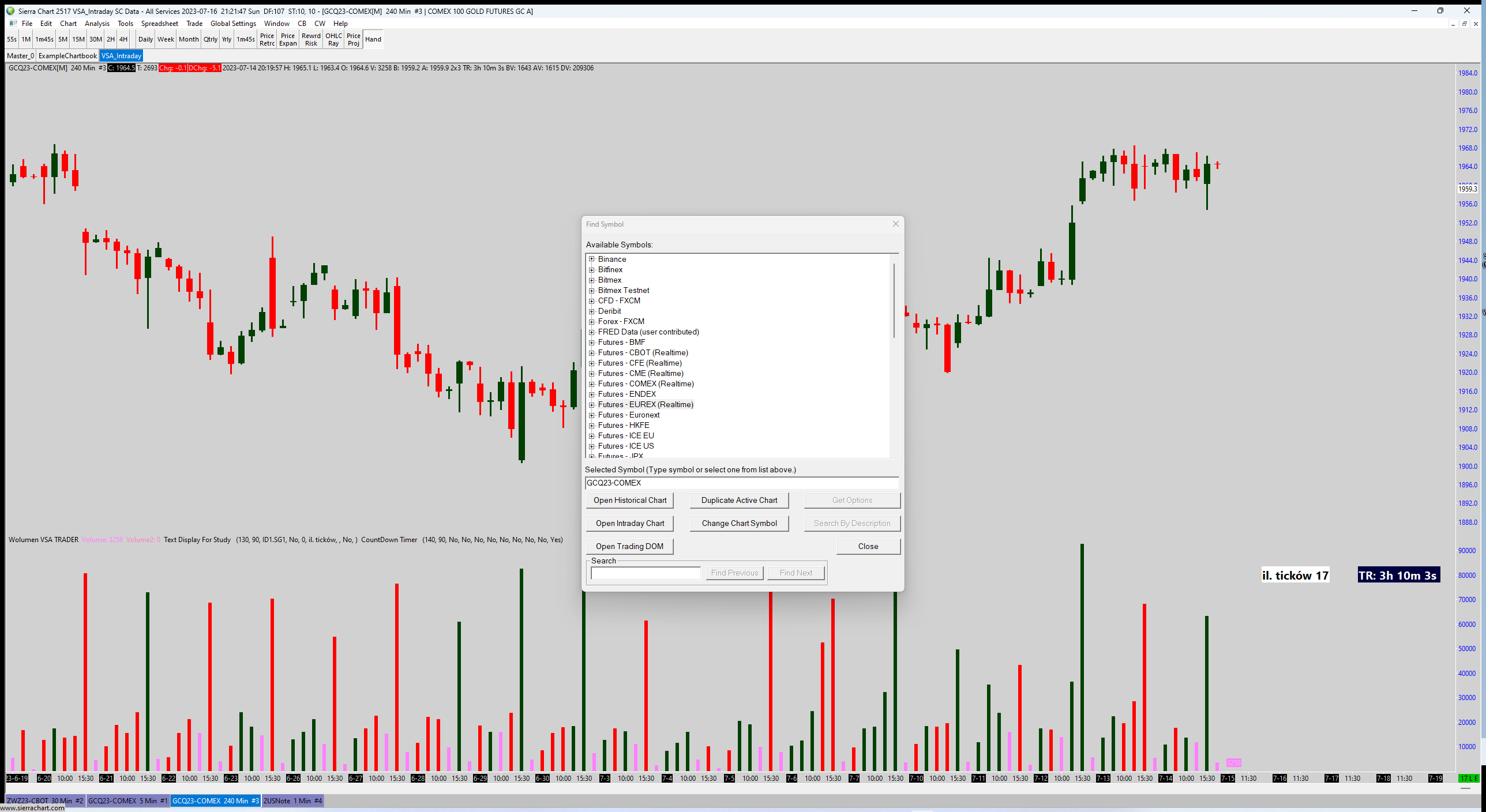Select Futures - EUREX (Realtime) entry
Screen dimensions: 1486x812
pyautogui.click(x=646, y=405)
